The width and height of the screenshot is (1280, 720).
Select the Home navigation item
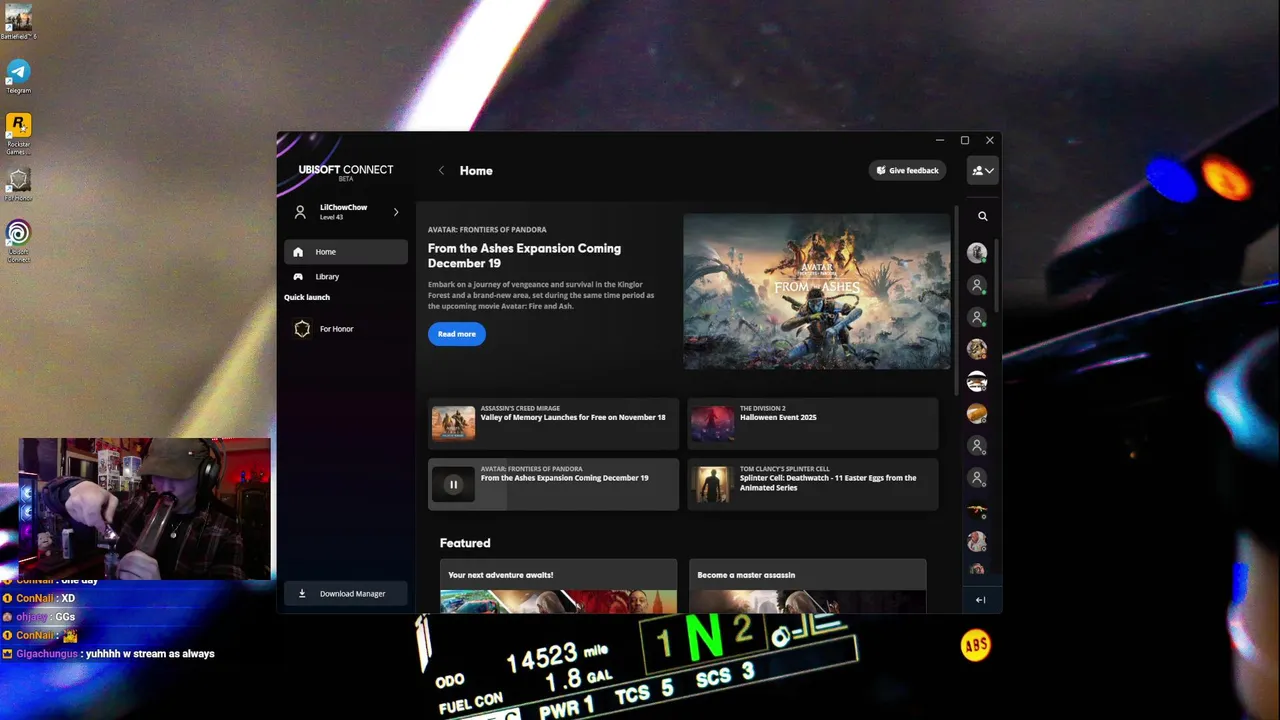tap(345, 252)
